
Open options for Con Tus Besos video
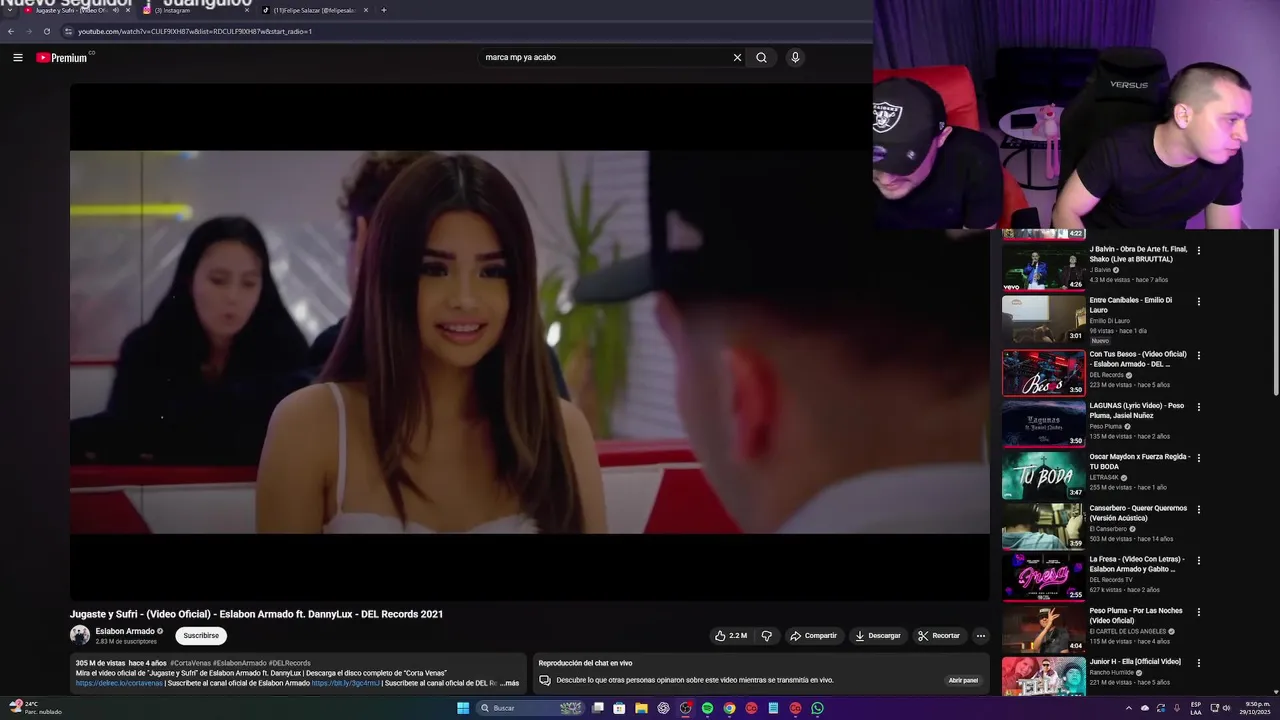[1198, 355]
